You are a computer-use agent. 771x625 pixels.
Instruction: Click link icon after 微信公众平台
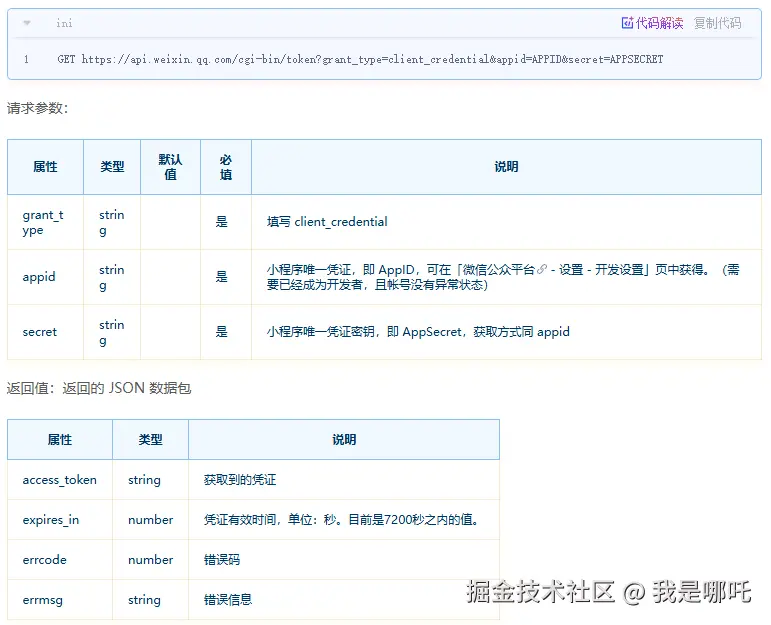(541, 269)
